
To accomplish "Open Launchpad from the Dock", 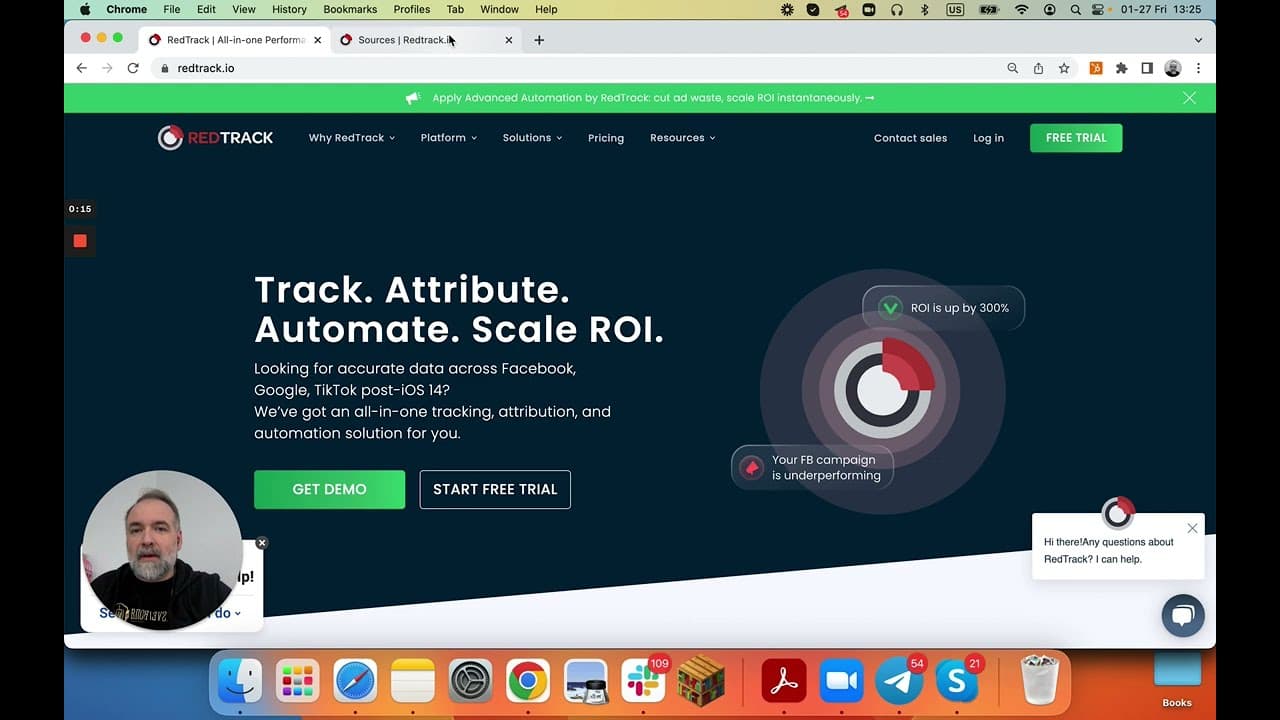I will pos(298,681).
